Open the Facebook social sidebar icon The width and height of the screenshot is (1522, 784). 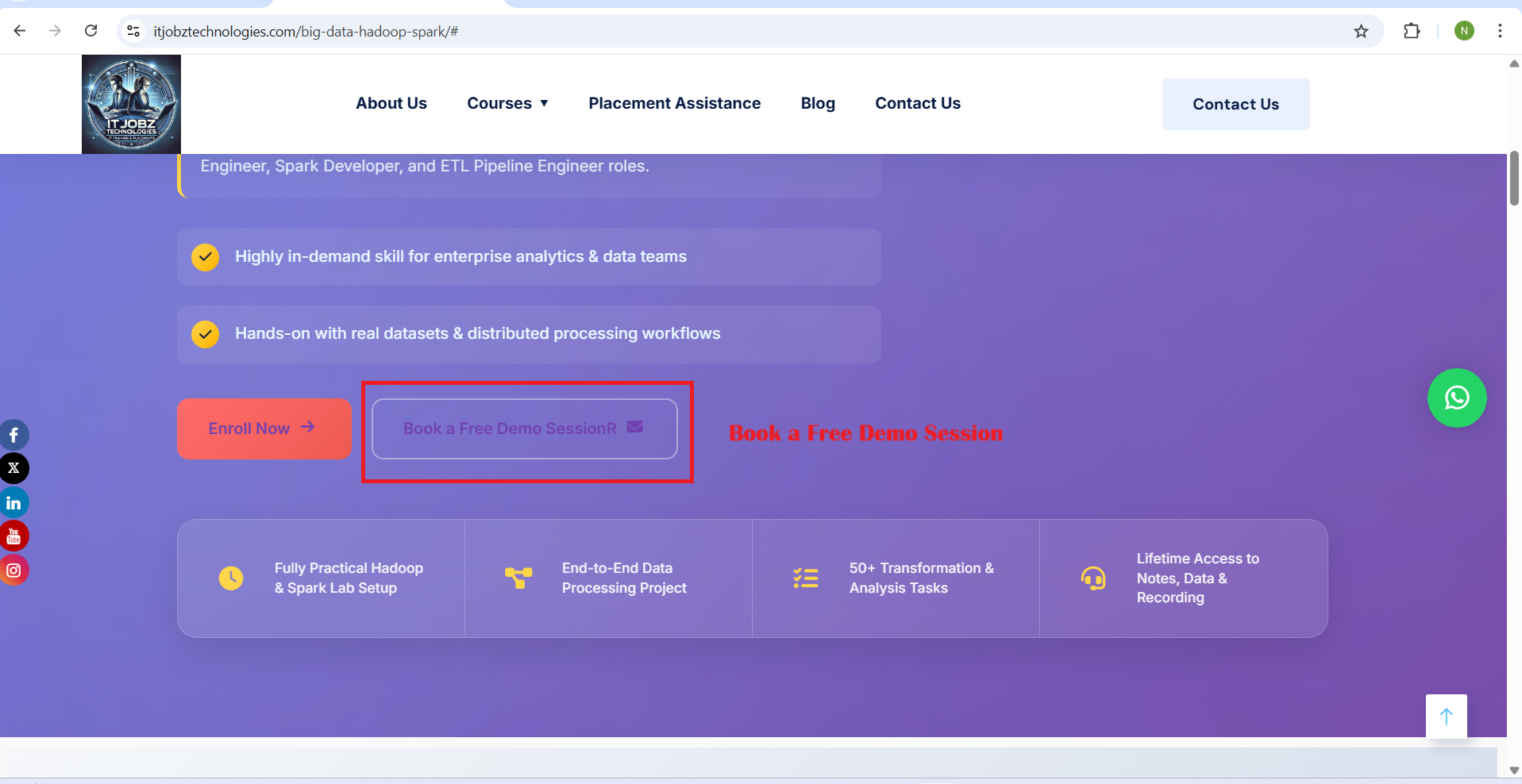click(x=13, y=435)
